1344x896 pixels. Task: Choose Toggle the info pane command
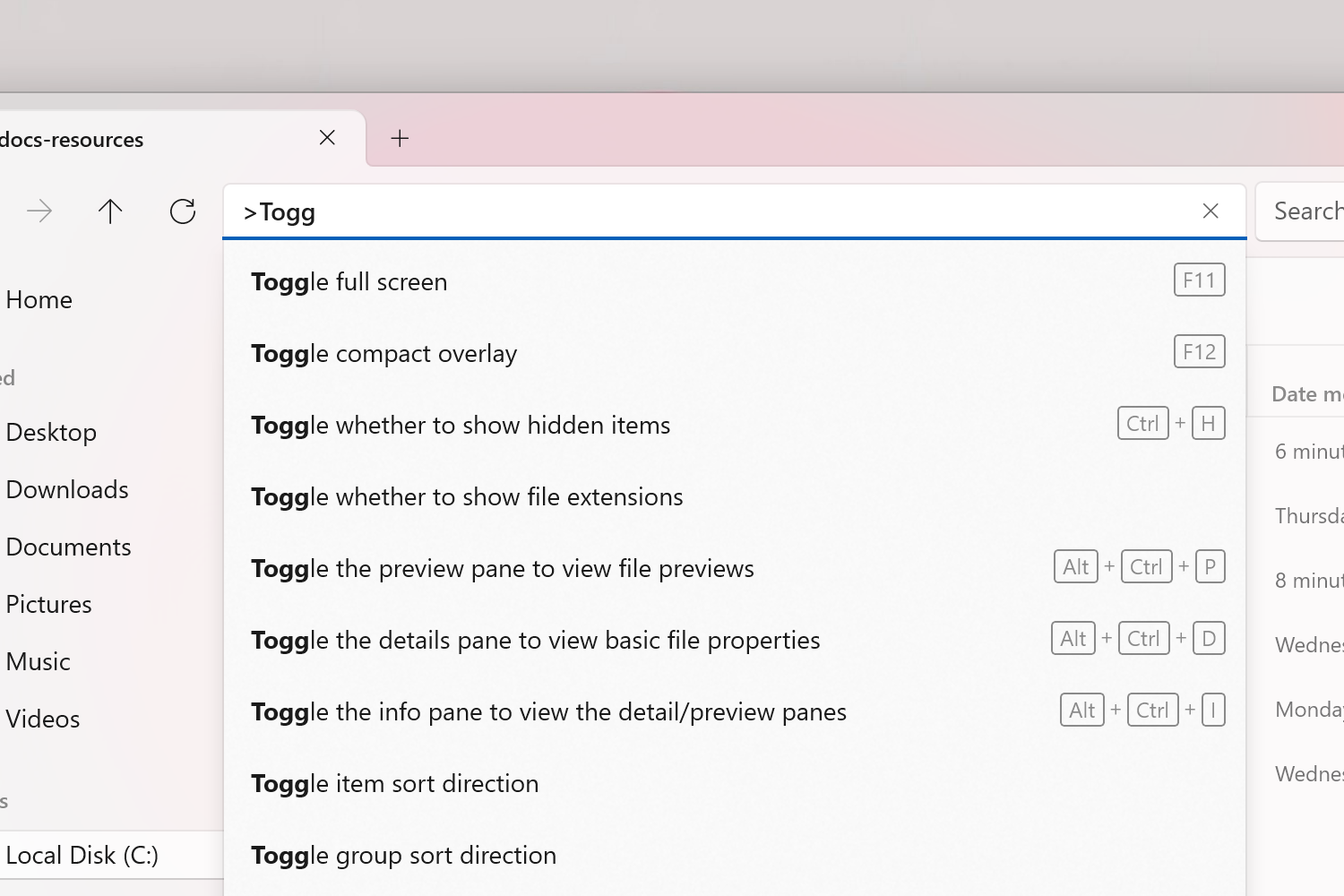(x=548, y=712)
